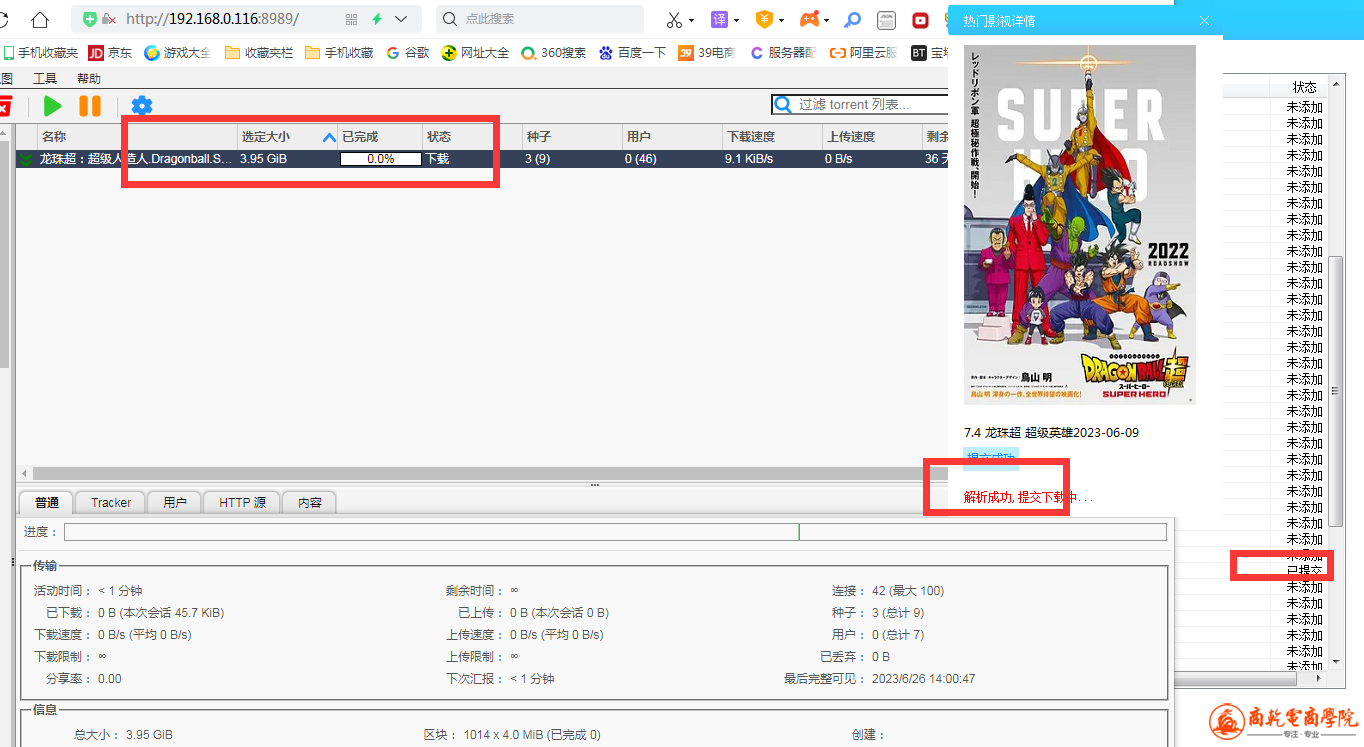Viewport: 1364px width, 747px height.
Task: Switch to the HTTP 源 tab
Action: 242,503
